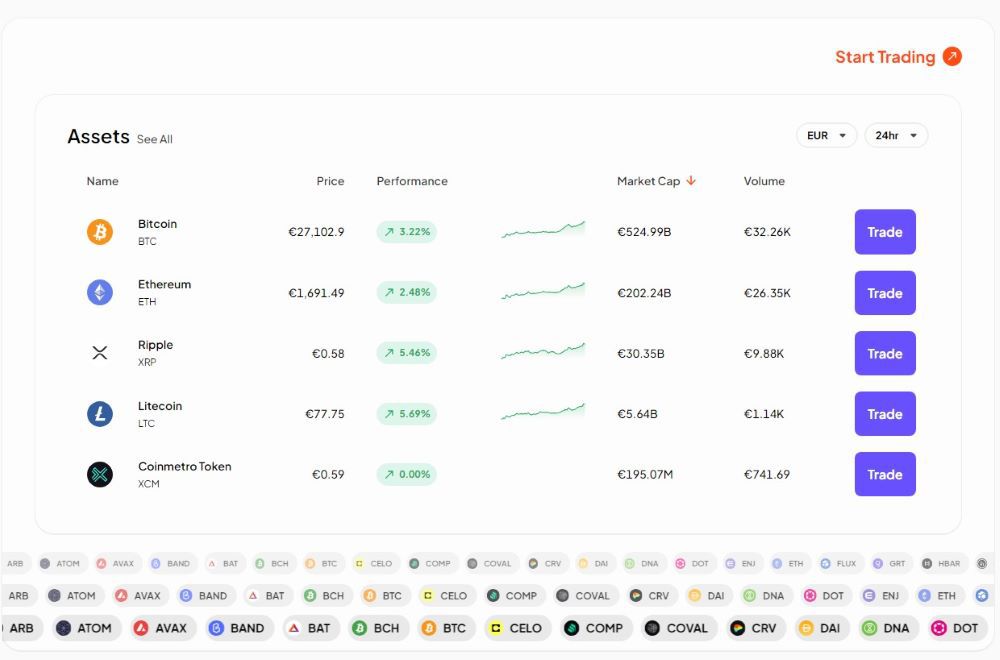Sort assets by the Market Cap header
The height and width of the screenshot is (660, 1000).
click(x=649, y=181)
